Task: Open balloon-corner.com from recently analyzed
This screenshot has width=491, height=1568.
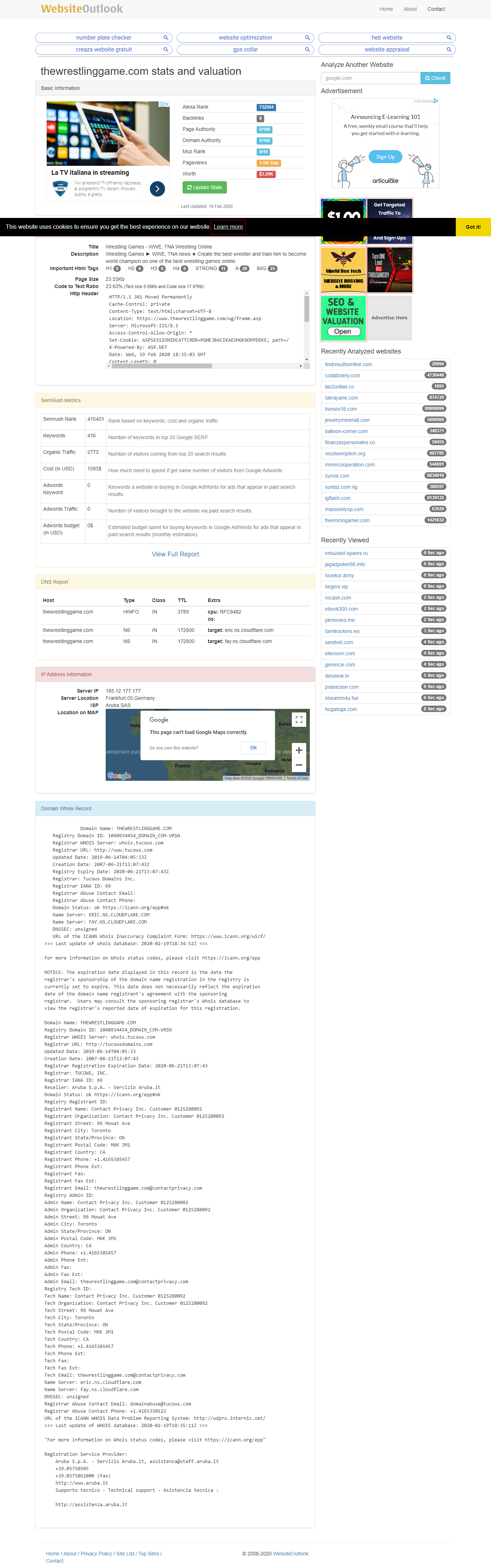Action: (x=346, y=432)
